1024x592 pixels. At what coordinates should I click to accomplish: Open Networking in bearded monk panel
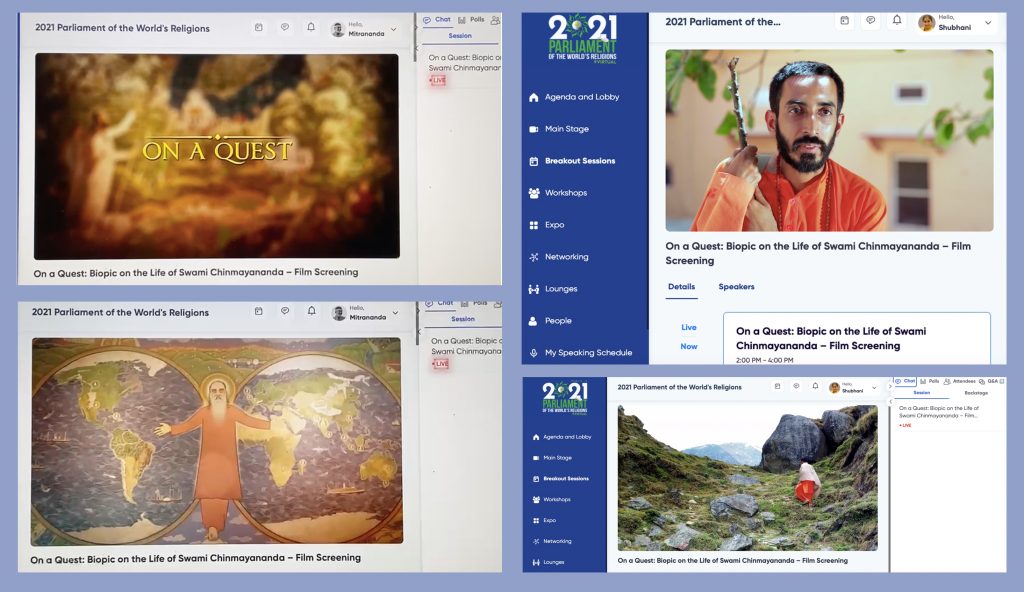click(x=559, y=257)
